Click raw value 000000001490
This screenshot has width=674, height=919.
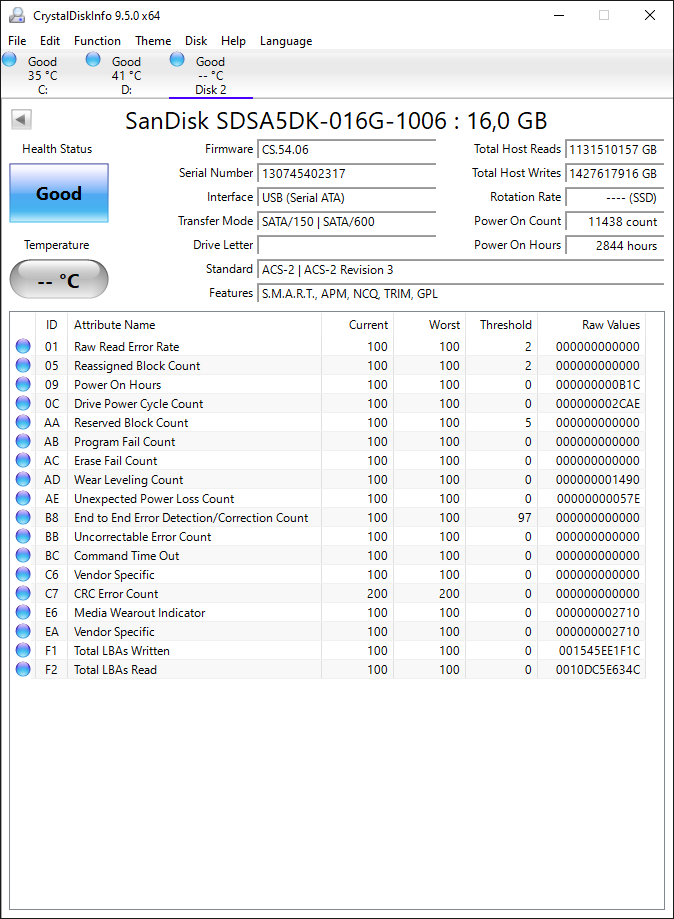pos(598,479)
